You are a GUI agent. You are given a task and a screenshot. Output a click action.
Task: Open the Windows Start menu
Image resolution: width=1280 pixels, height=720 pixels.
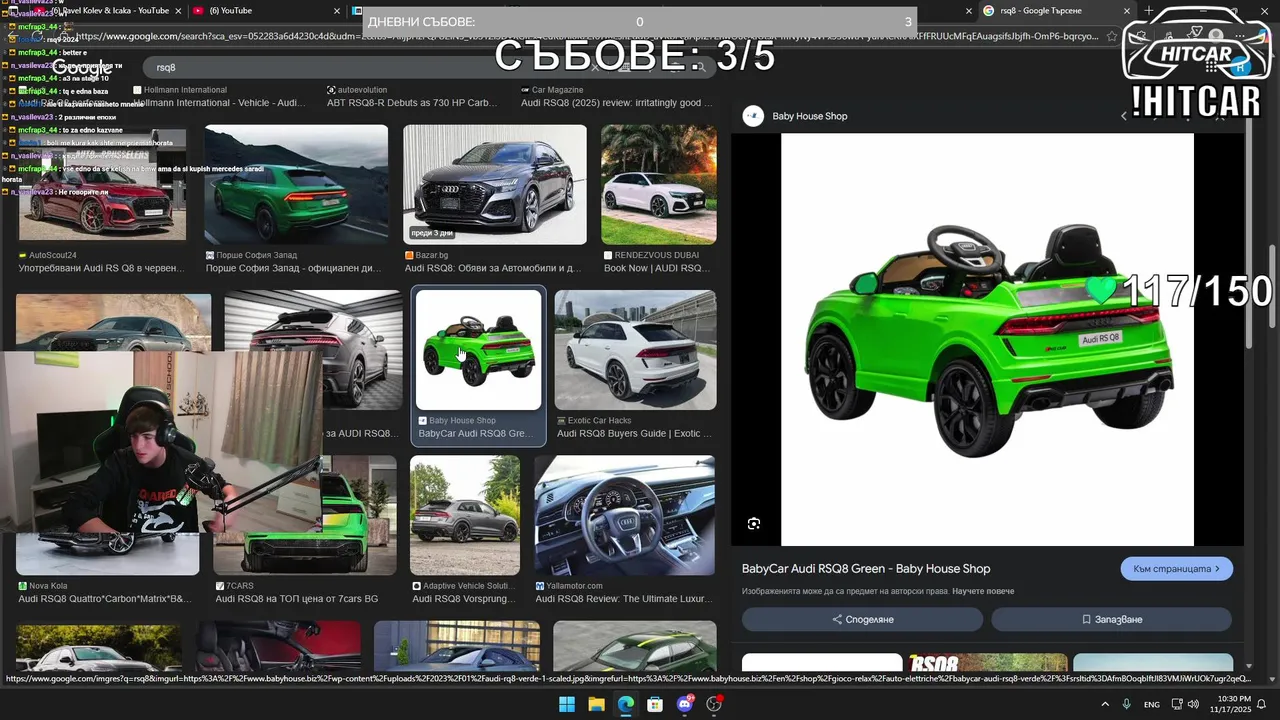coord(567,704)
